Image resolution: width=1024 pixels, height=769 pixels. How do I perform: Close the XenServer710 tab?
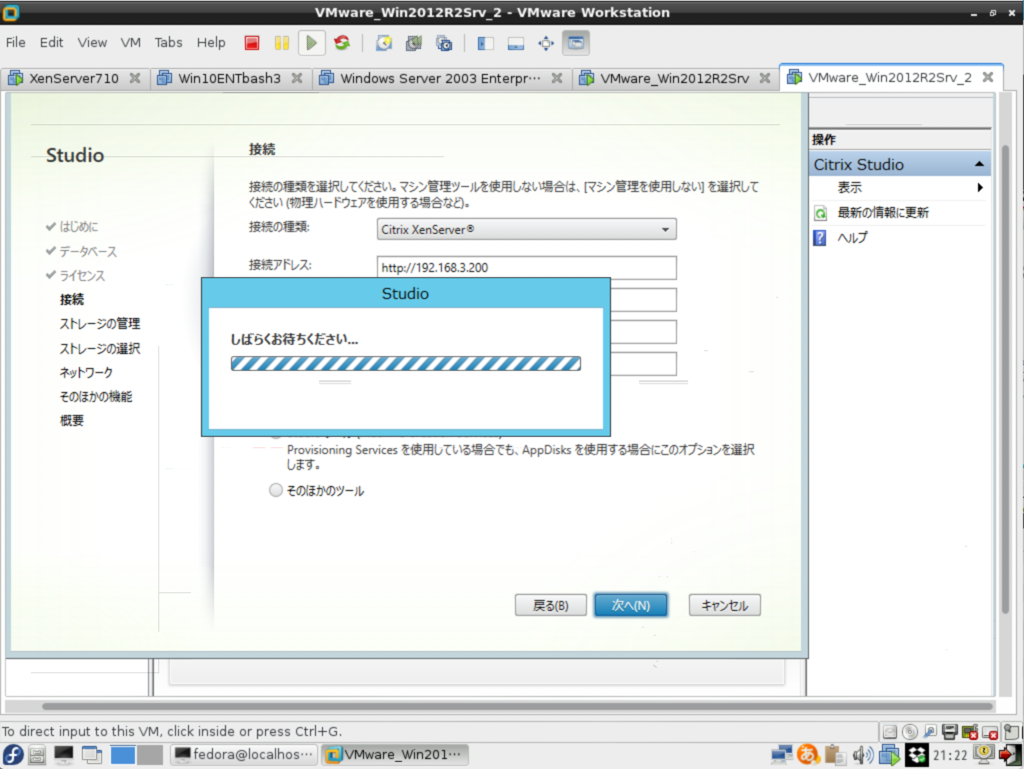click(135, 78)
